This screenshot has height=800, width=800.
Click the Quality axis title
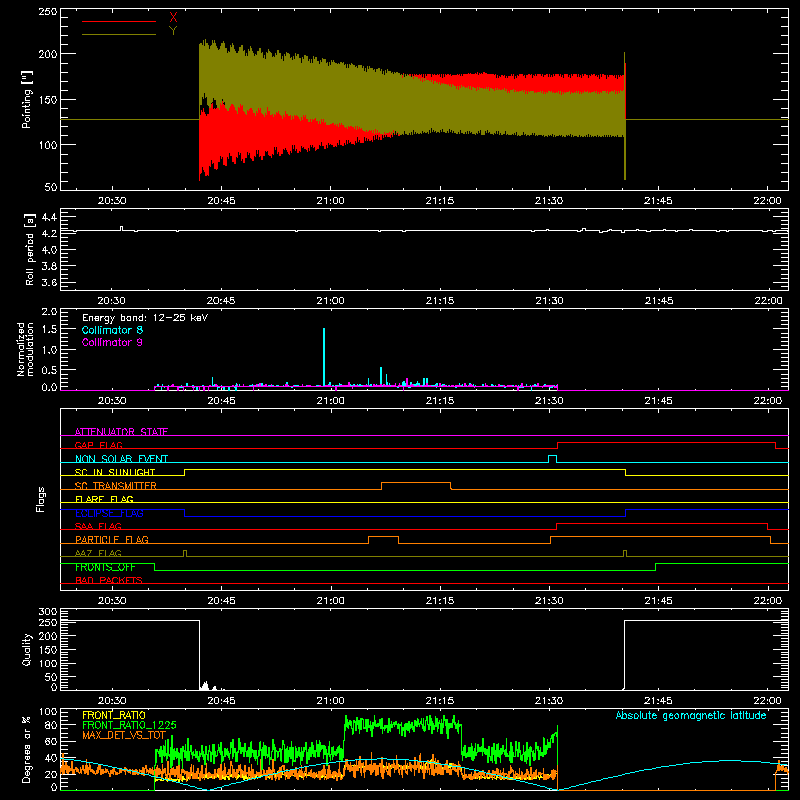tap(27, 649)
